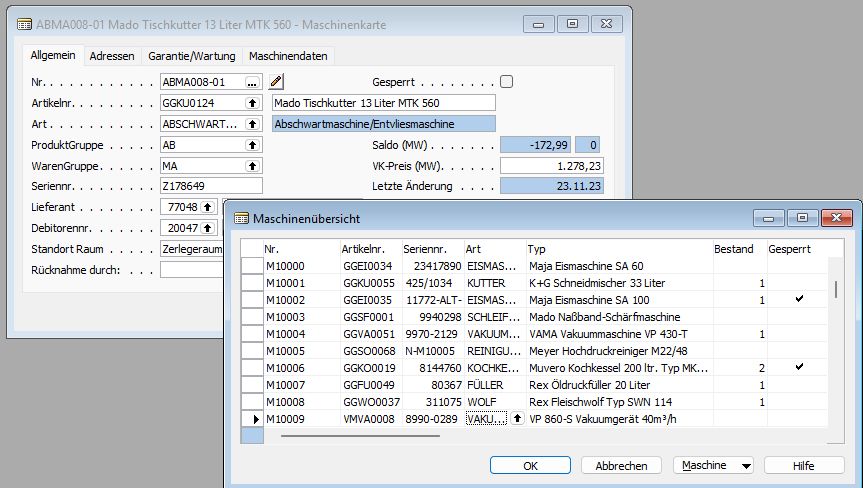863x488 pixels.
Task: Open the WarenGruppe lookup arrow
Action: [x=252, y=166]
